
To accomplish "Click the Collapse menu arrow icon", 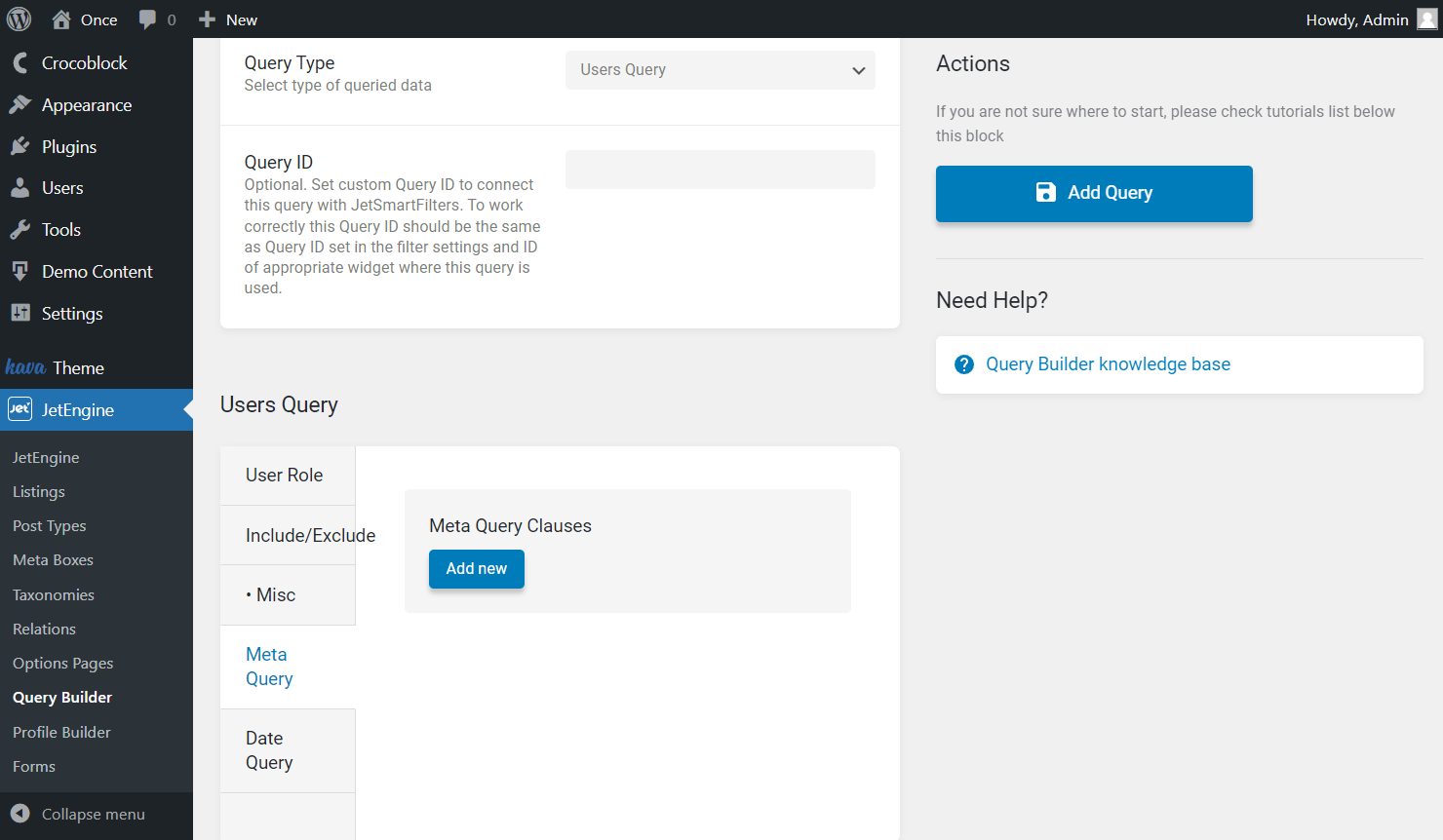I will 20,814.
